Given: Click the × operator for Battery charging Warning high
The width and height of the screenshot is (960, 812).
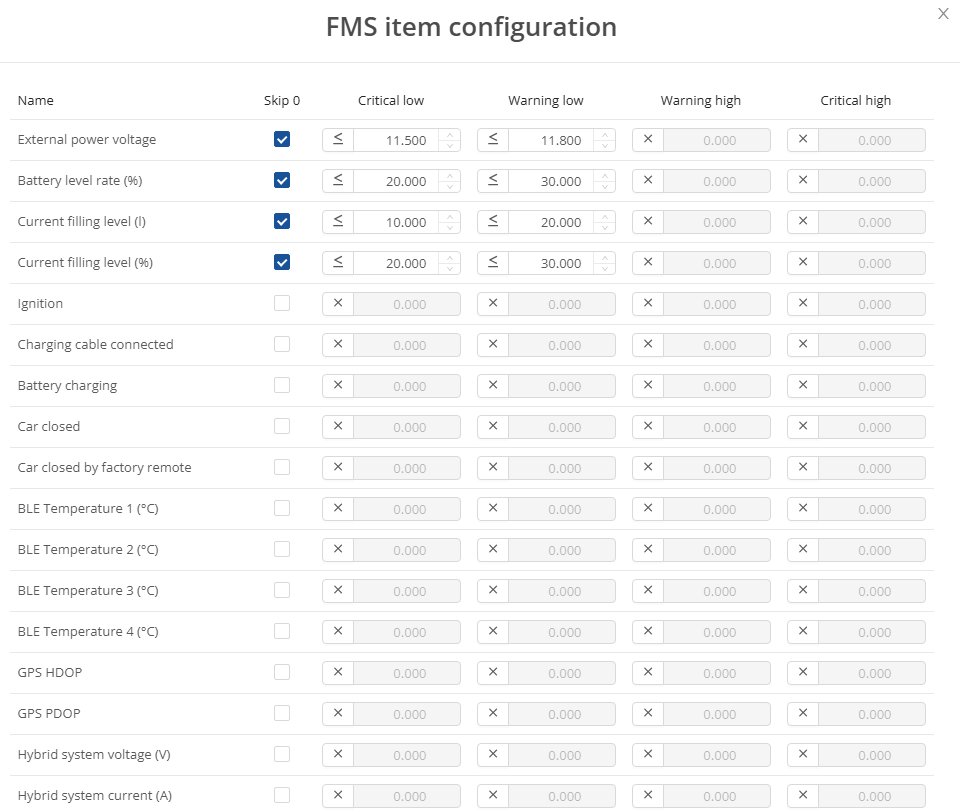Looking at the screenshot, I should (648, 386).
